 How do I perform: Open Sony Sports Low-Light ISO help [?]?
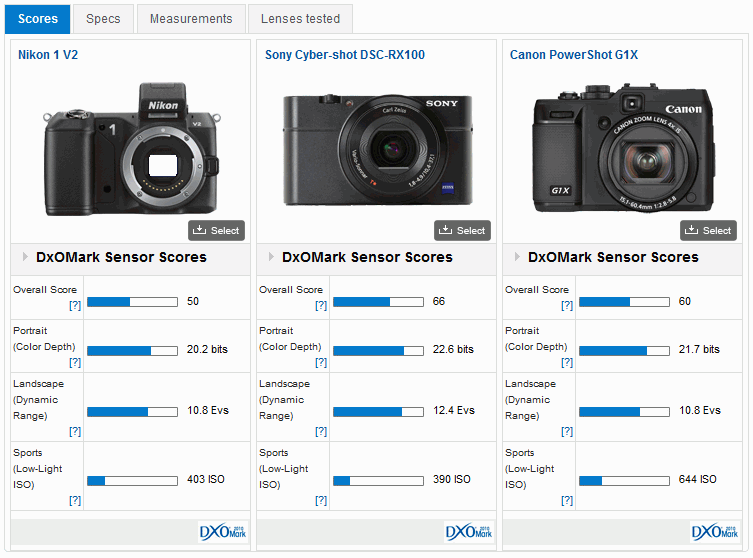pyautogui.click(x=321, y=501)
